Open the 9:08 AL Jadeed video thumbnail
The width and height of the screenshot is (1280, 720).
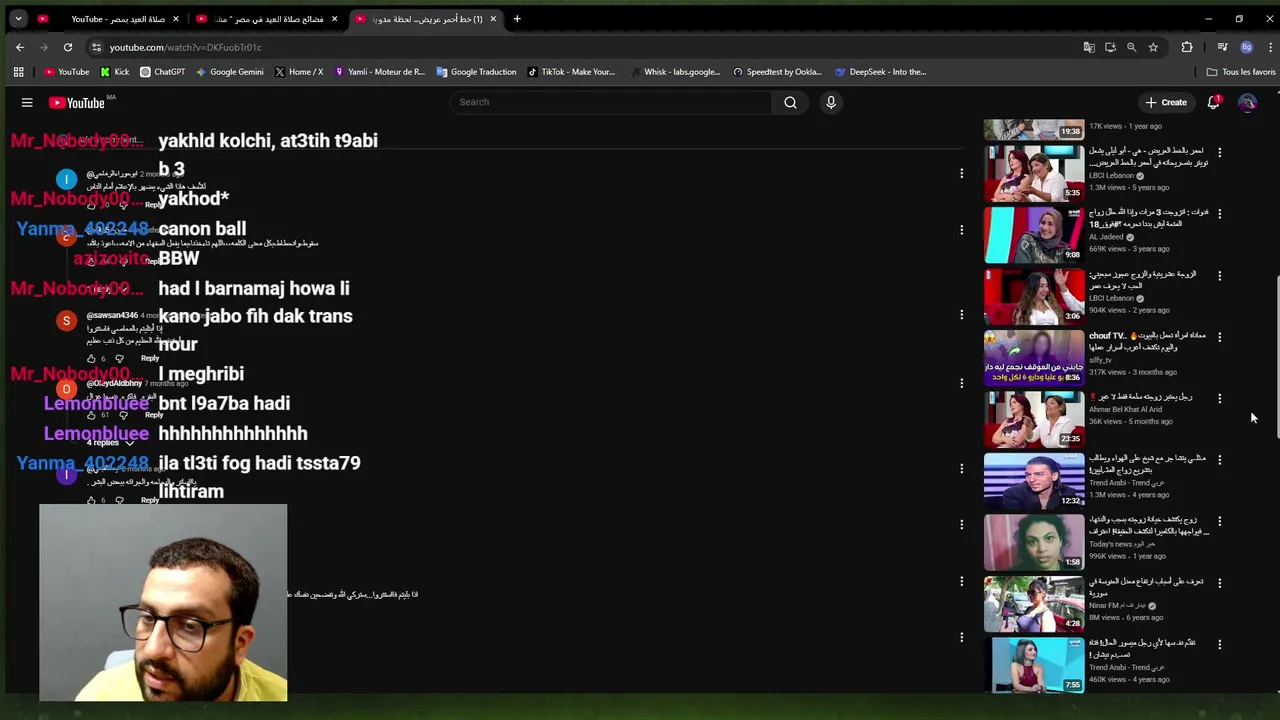point(1034,235)
